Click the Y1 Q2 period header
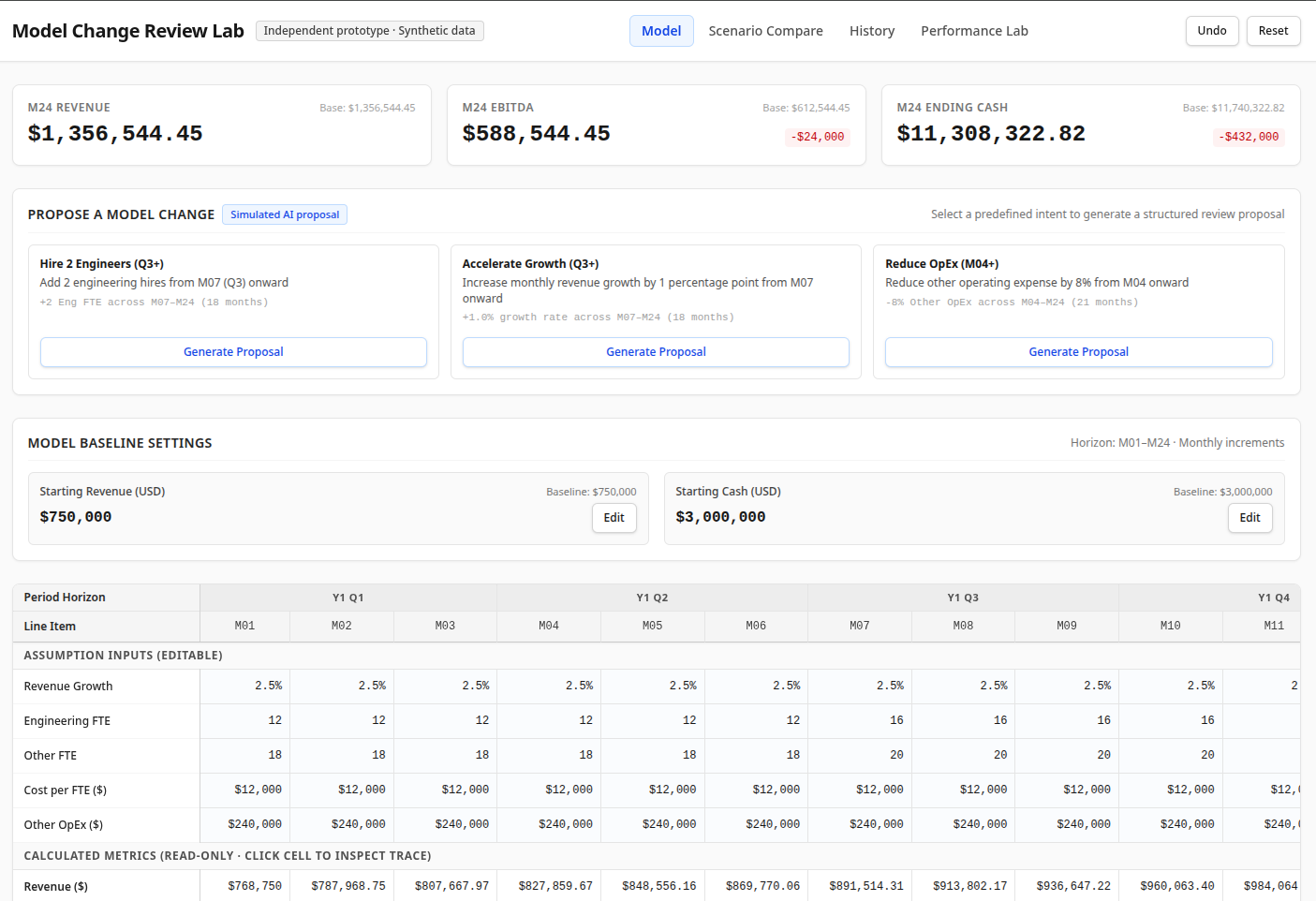The image size is (1316, 901). click(652, 598)
